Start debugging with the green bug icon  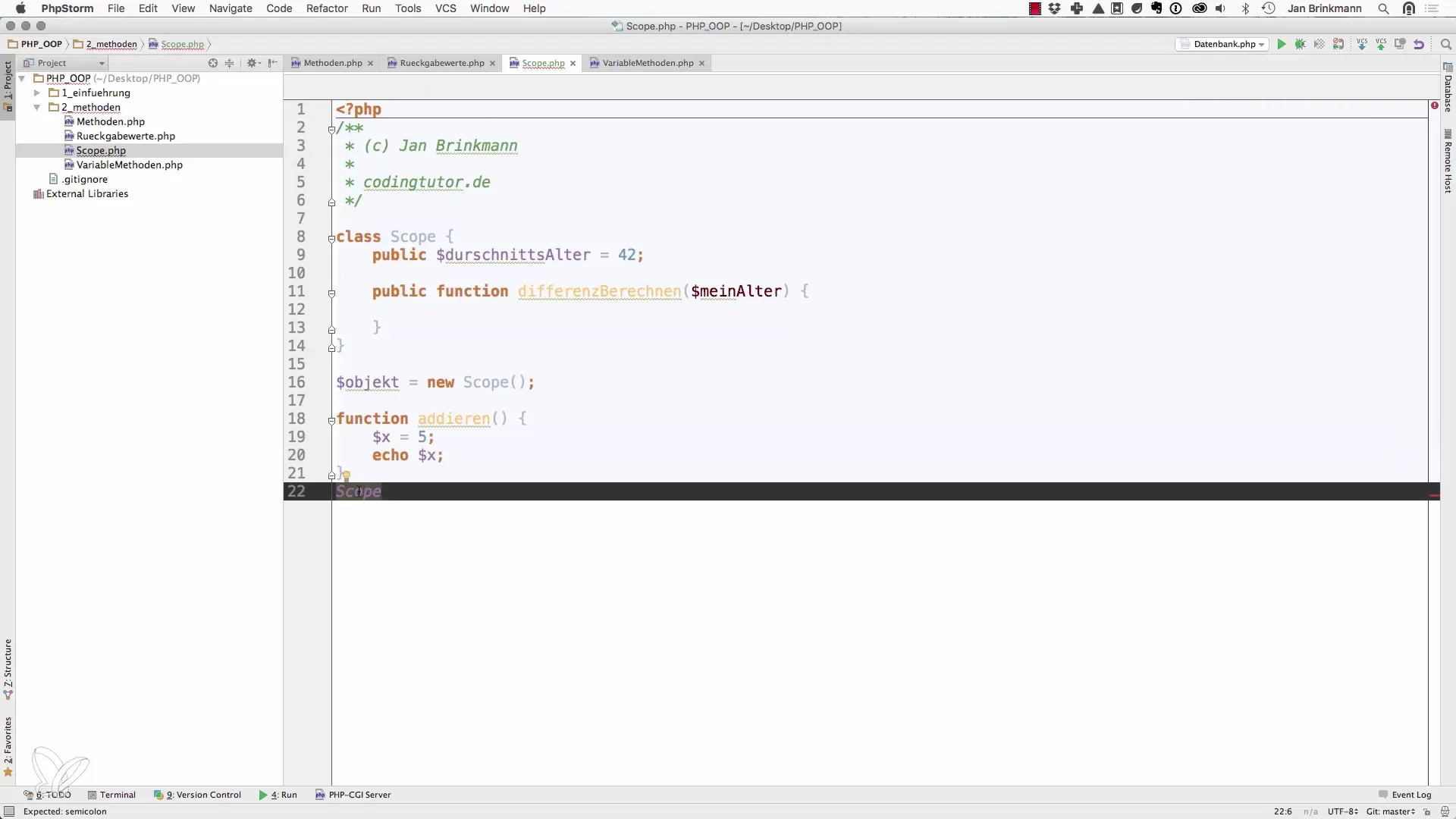pyautogui.click(x=1301, y=44)
